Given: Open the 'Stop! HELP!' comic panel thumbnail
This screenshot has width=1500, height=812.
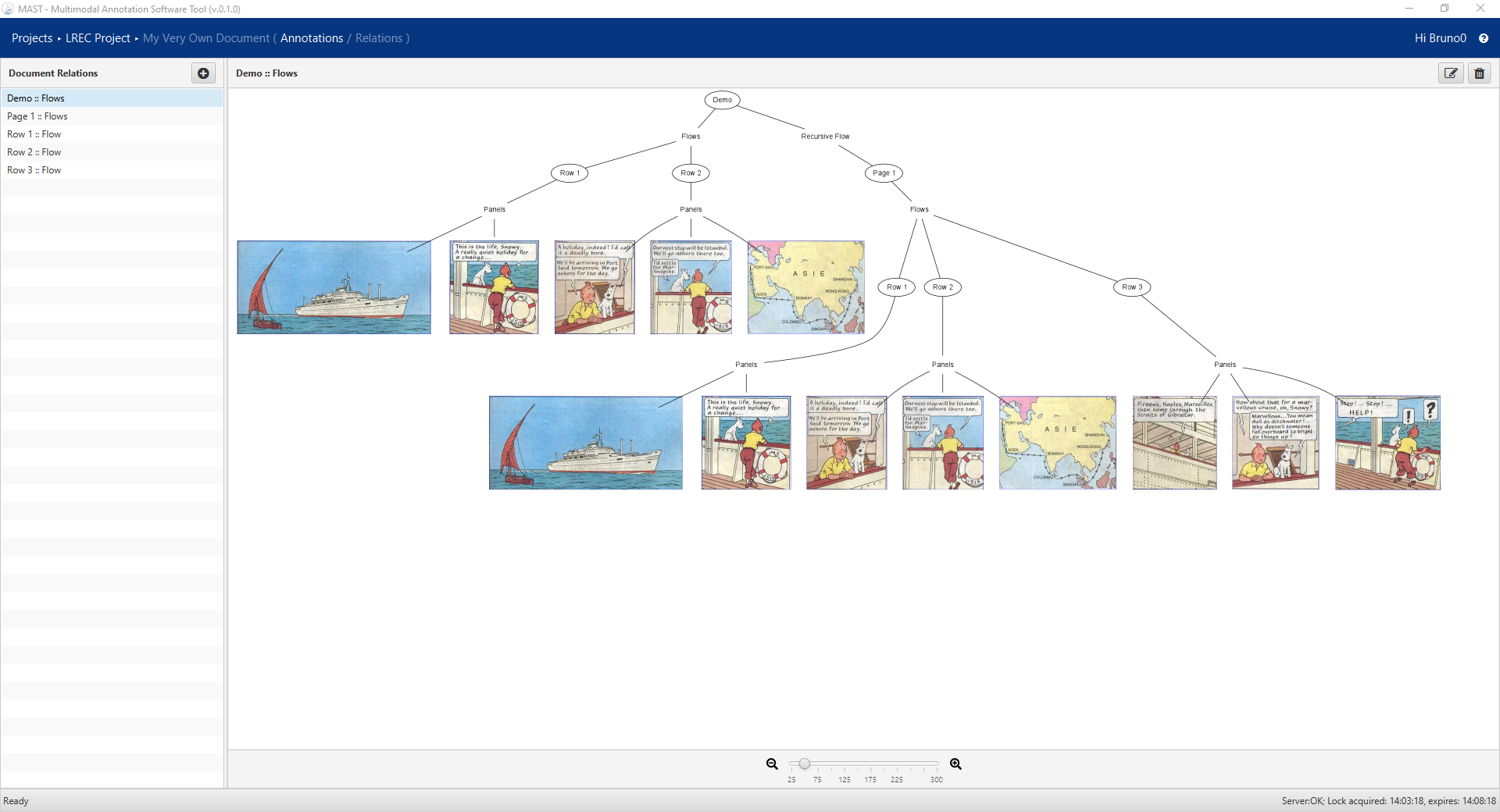Looking at the screenshot, I should click(x=1387, y=443).
